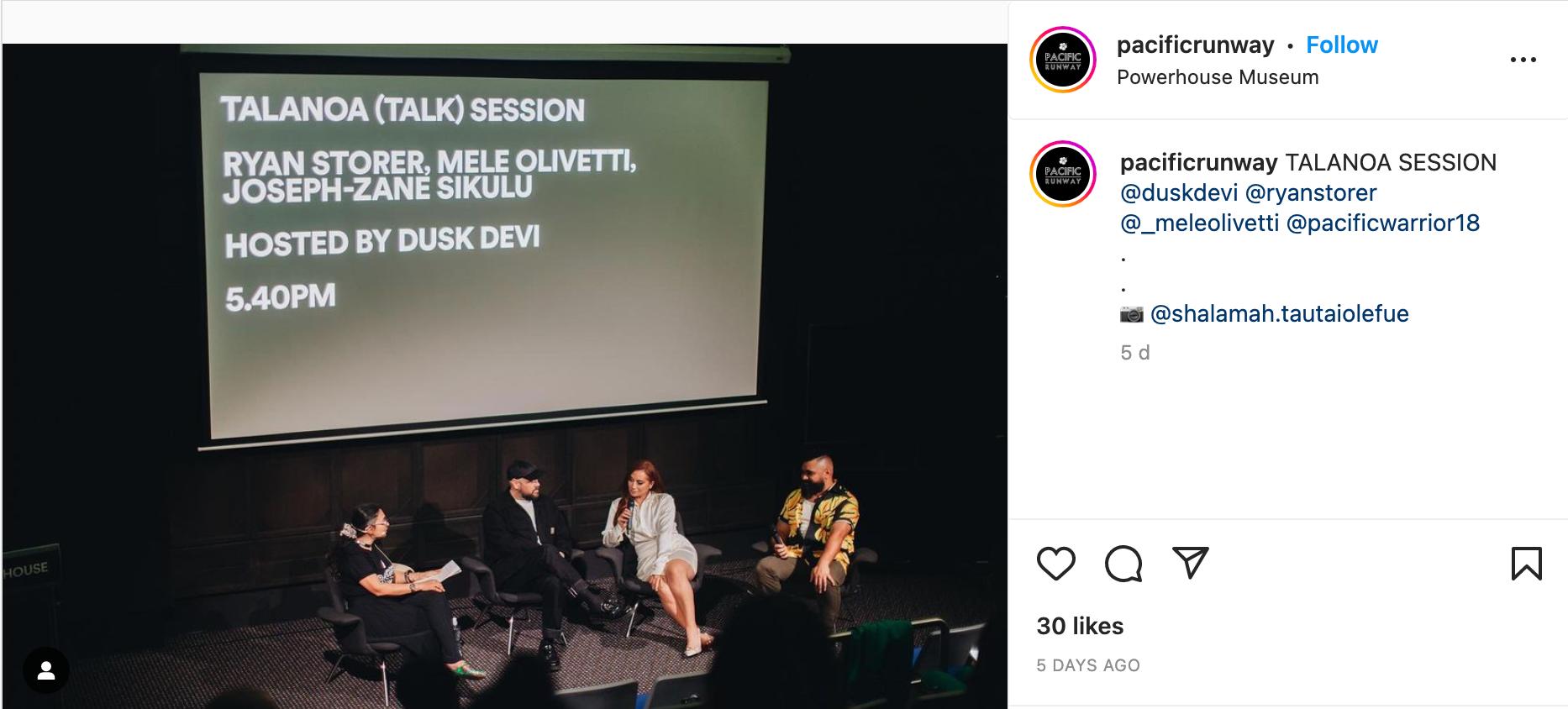
Task: Share post via paper plane icon
Action: [1190, 562]
